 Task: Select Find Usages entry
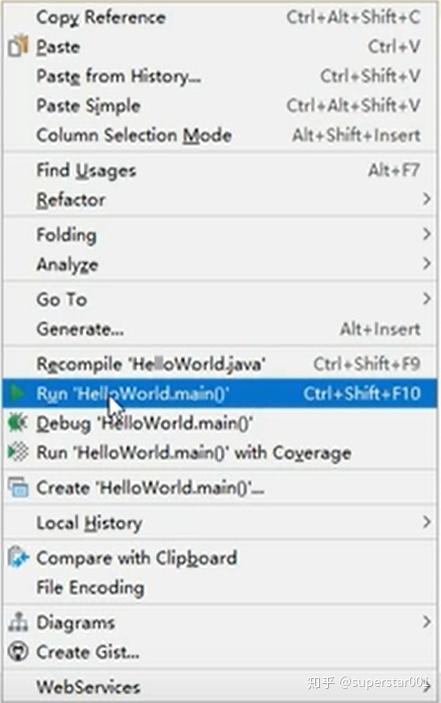(x=220, y=170)
